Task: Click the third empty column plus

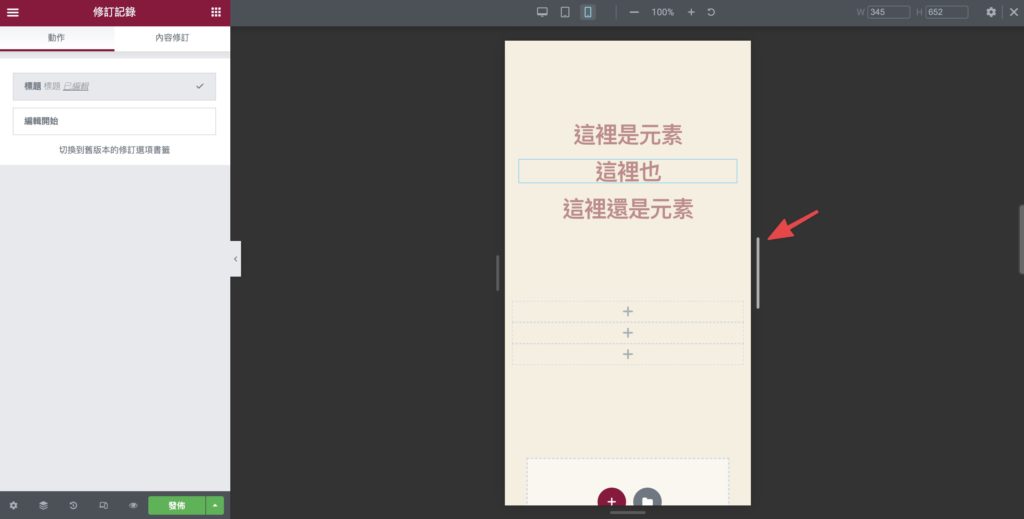Action: pyautogui.click(x=628, y=354)
